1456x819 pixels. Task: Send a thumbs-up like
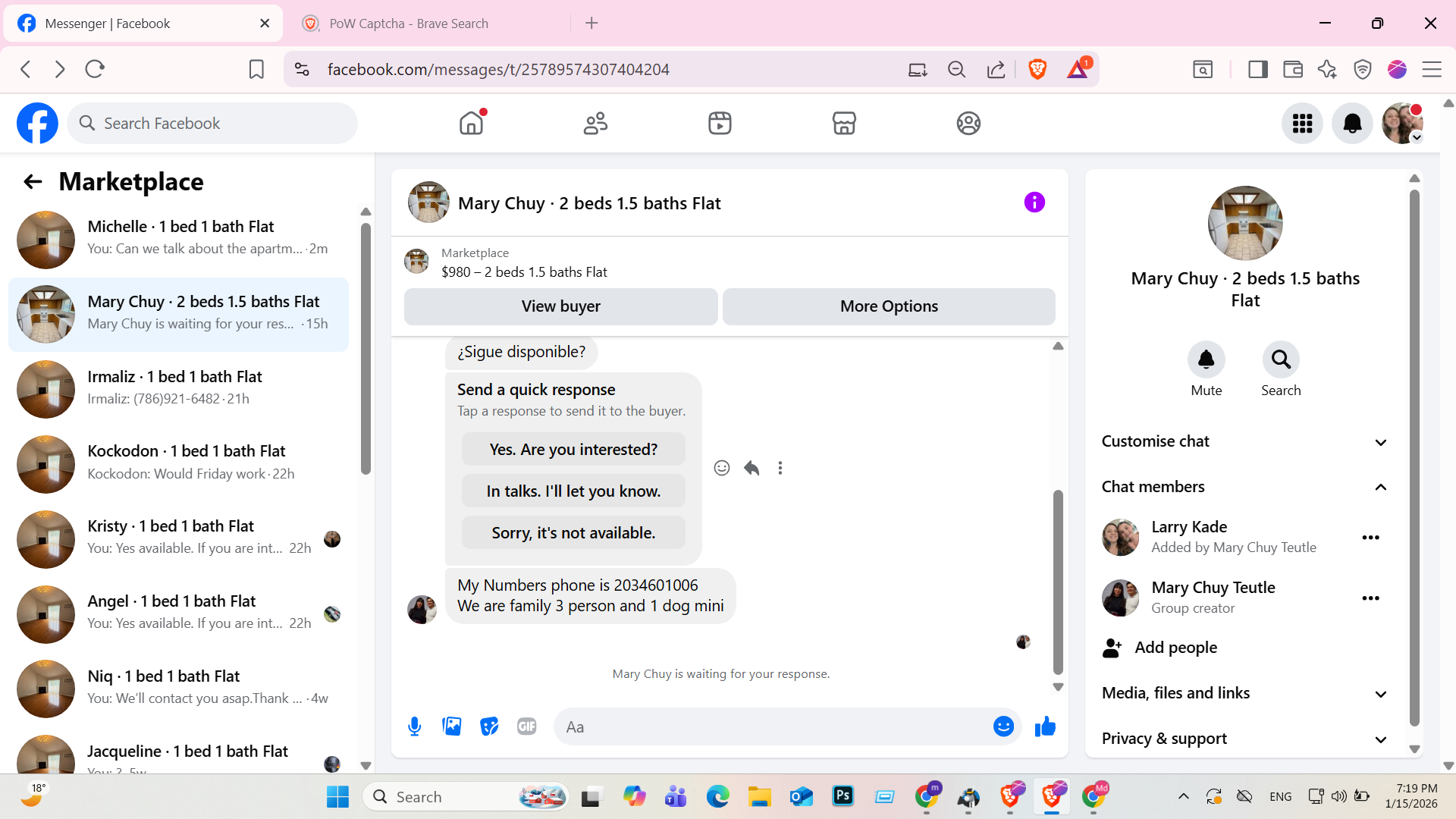[1045, 726]
